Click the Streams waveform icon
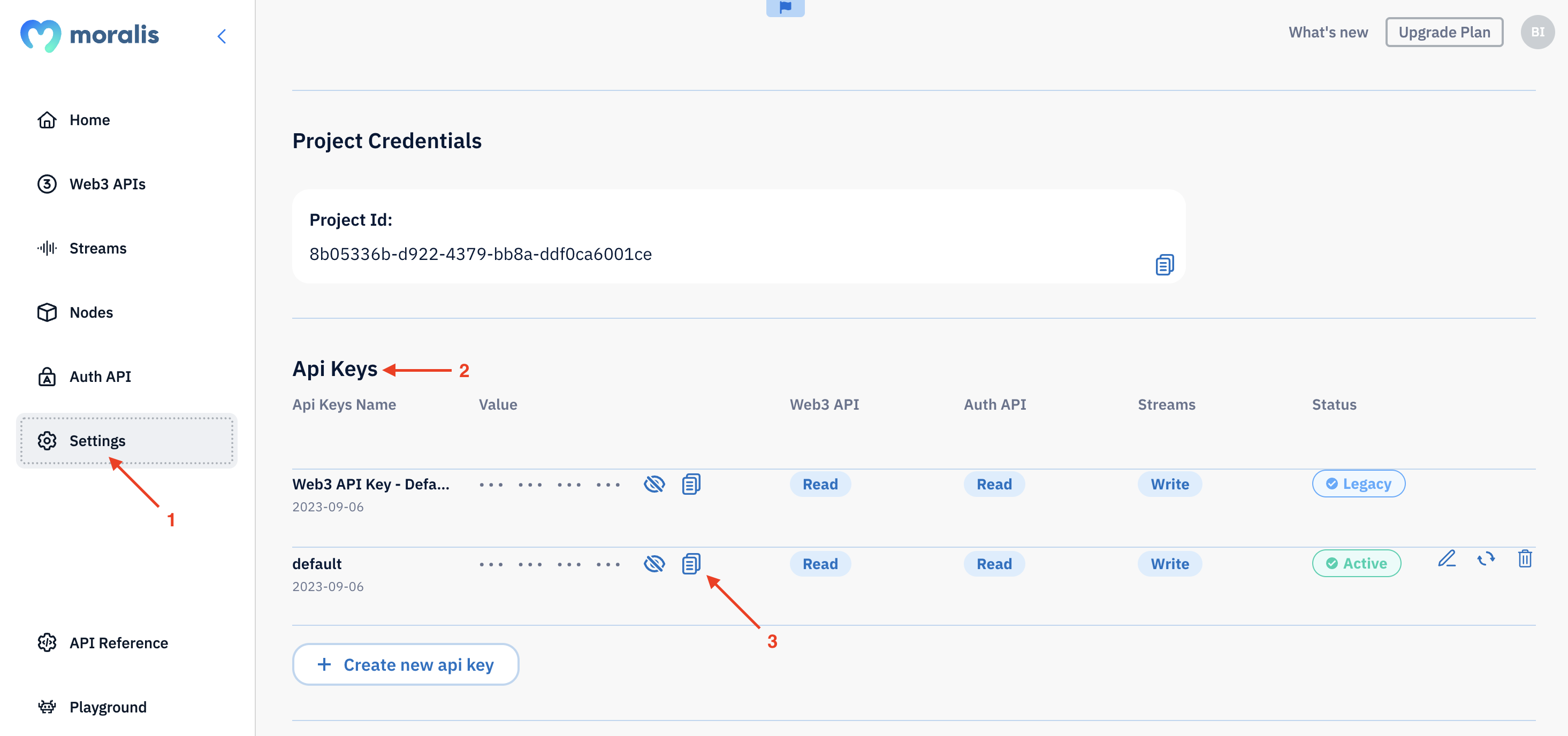 47,248
